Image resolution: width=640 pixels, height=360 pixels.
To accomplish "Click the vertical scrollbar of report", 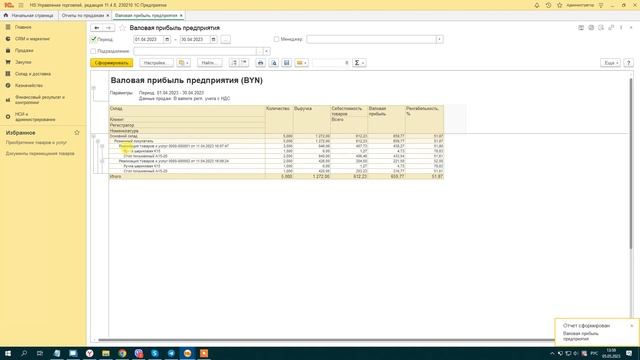I will tap(631, 163).
